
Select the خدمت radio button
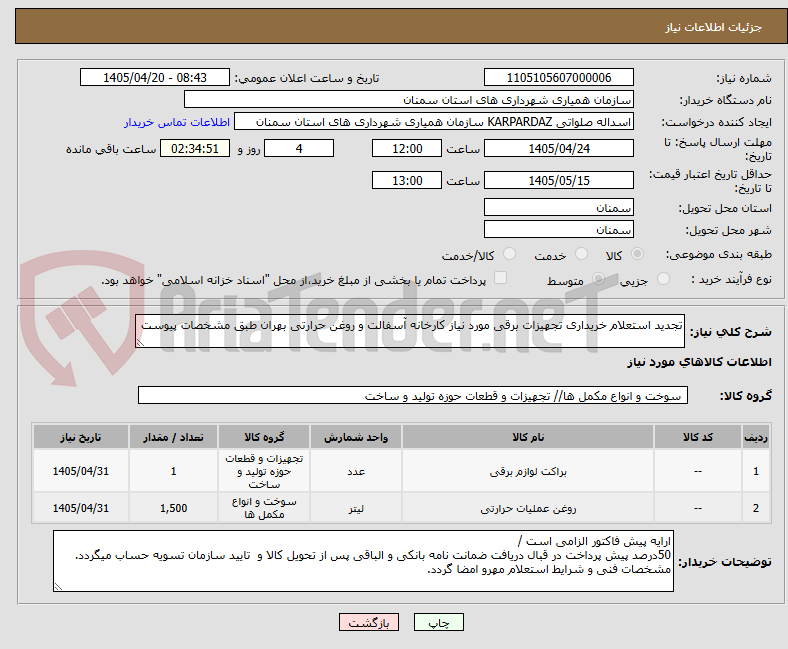pyautogui.click(x=581, y=254)
